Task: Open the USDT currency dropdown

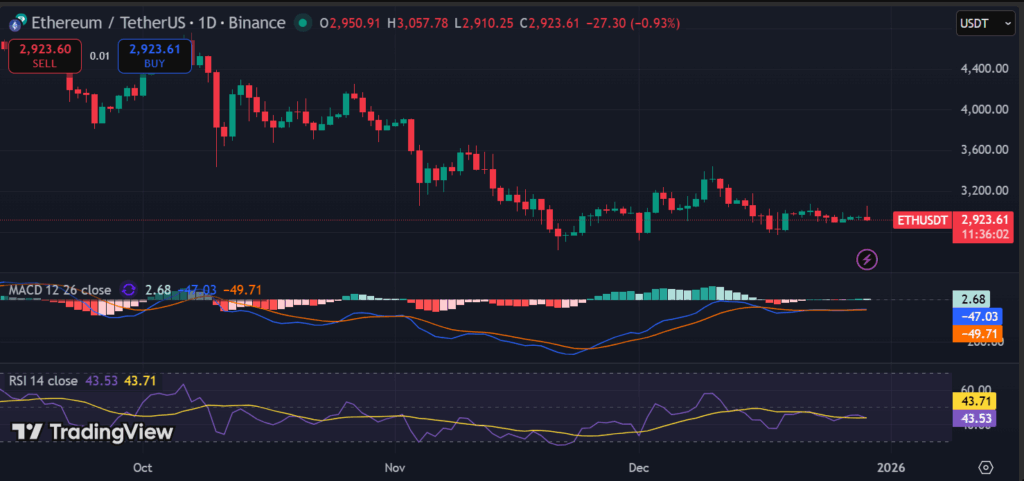Action: (984, 22)
